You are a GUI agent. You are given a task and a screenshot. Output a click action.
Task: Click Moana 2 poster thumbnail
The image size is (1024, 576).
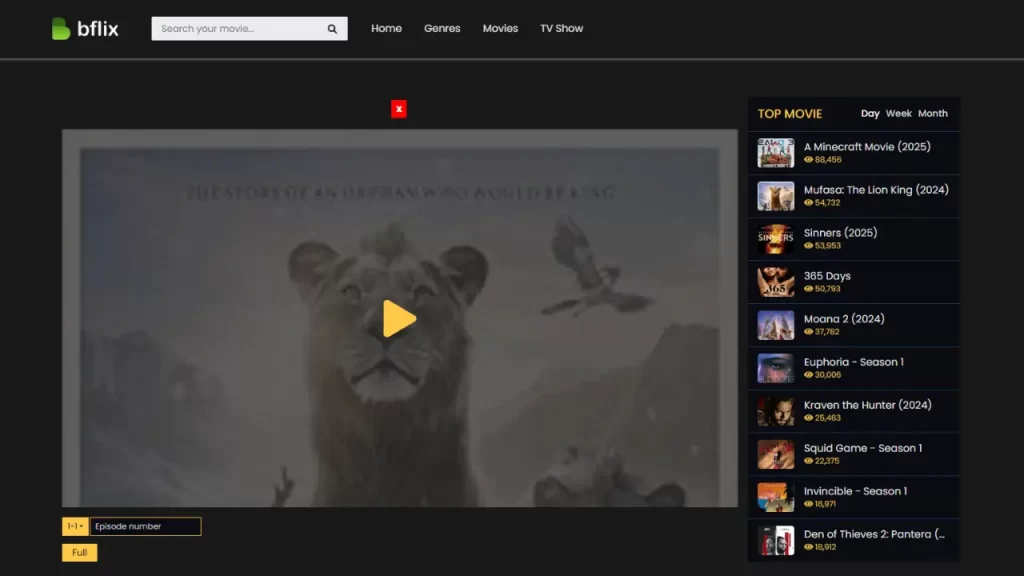tap(776, 325)
